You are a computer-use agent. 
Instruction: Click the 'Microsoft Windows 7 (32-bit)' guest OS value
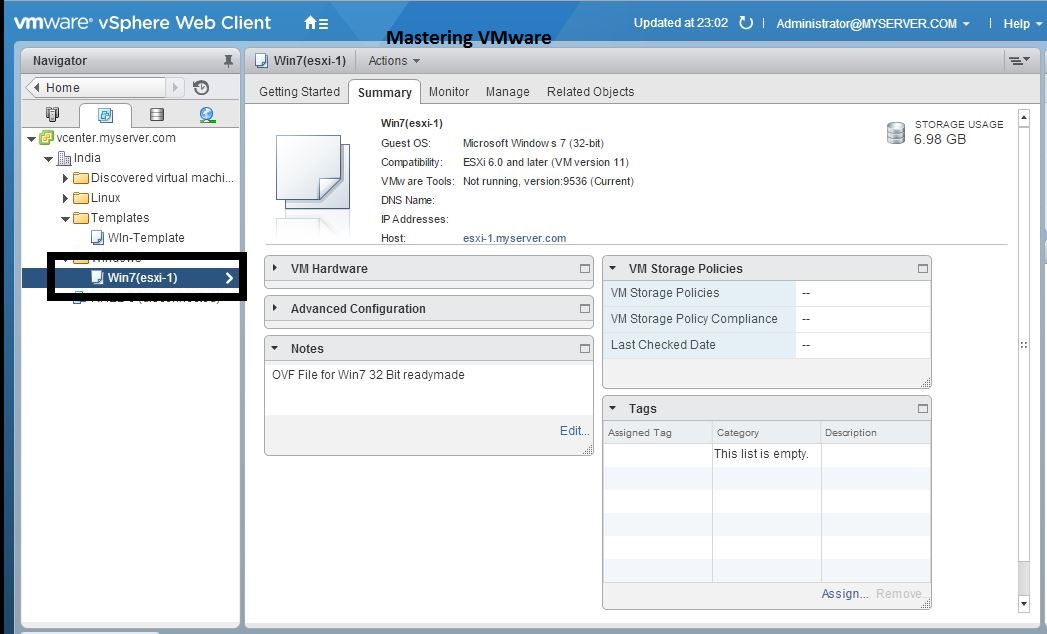tap(533, 144)
